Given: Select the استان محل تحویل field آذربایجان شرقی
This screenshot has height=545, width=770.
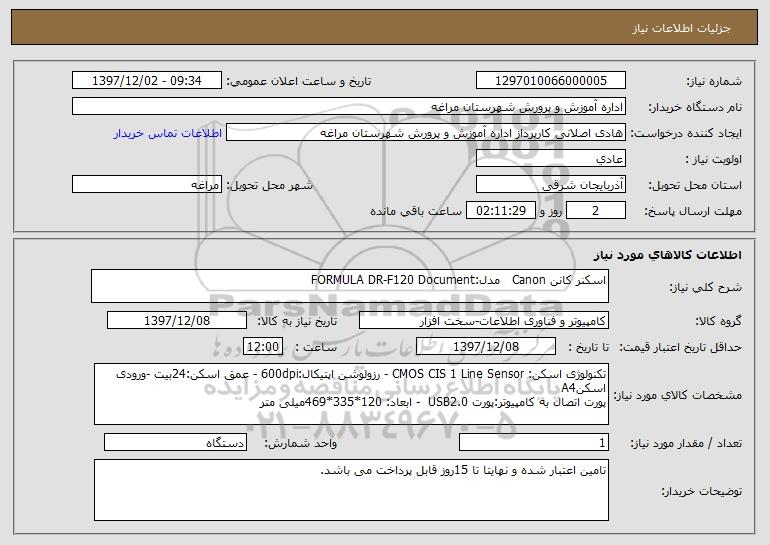Looking at the screenshot, I should tap(551, 185).
